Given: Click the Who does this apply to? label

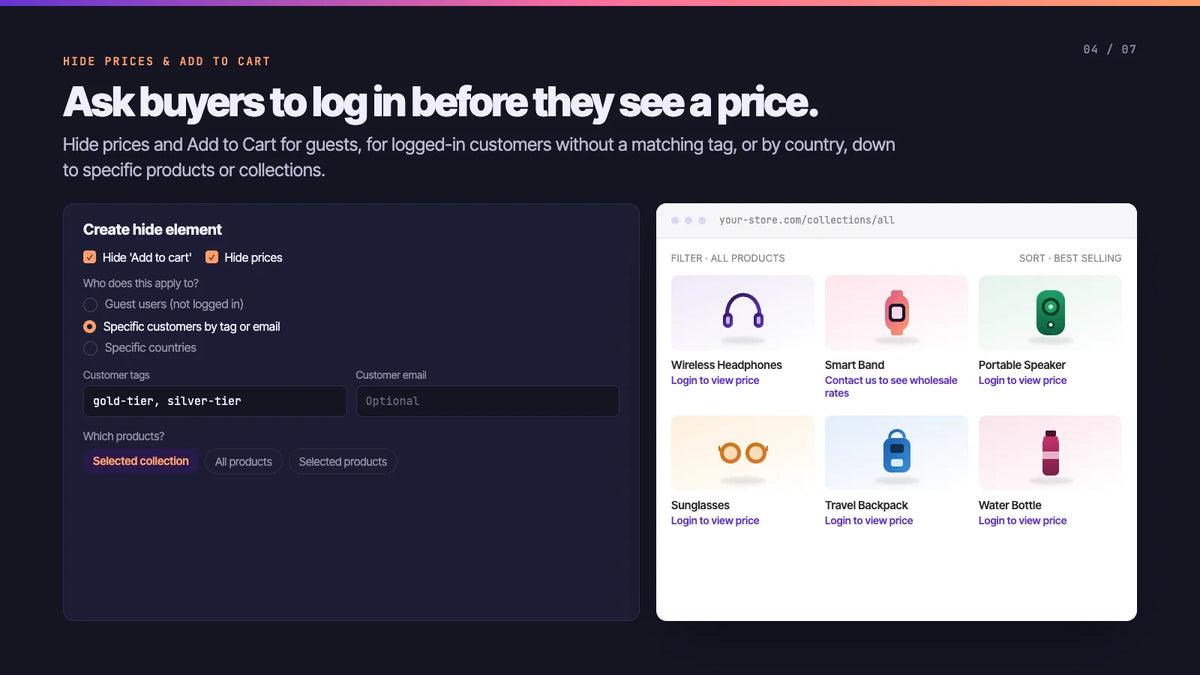Looking at the screenshot, I should (x=141, y=283).
